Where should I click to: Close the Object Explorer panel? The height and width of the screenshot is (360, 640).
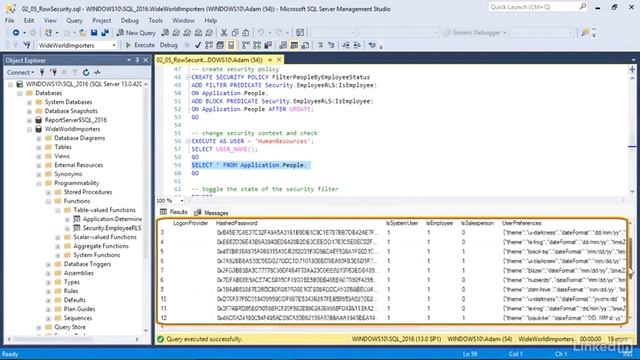tap(146, 60)
